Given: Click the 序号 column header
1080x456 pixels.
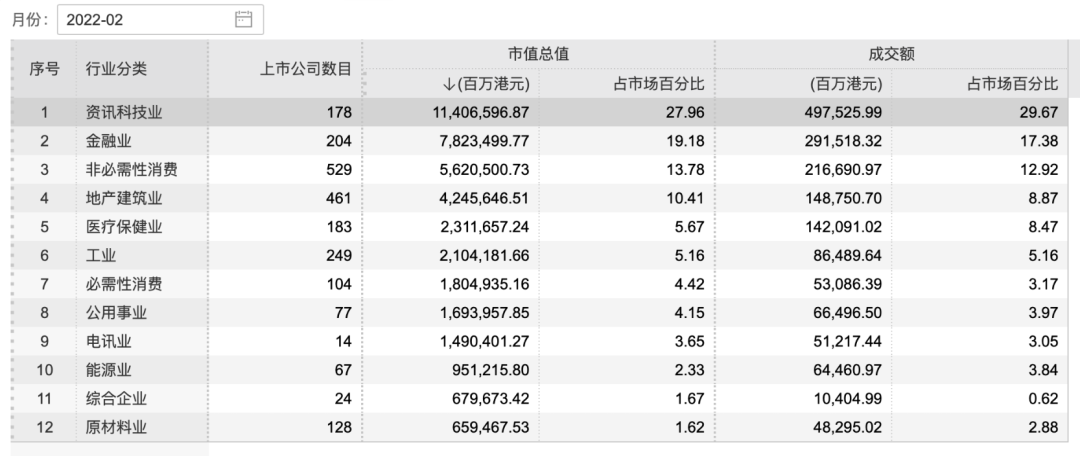Looking at the screenshot, I should 44,69.
